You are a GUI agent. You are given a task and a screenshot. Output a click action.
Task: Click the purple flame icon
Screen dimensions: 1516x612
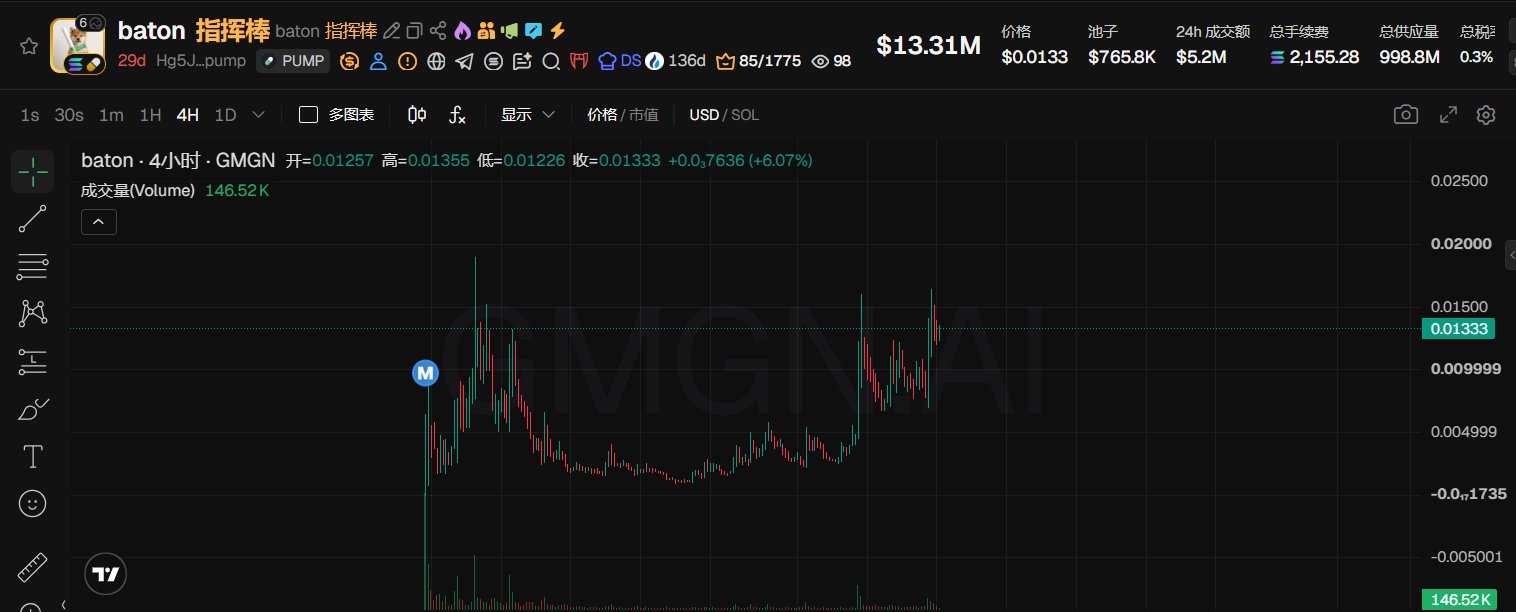[x=461, y=31]
